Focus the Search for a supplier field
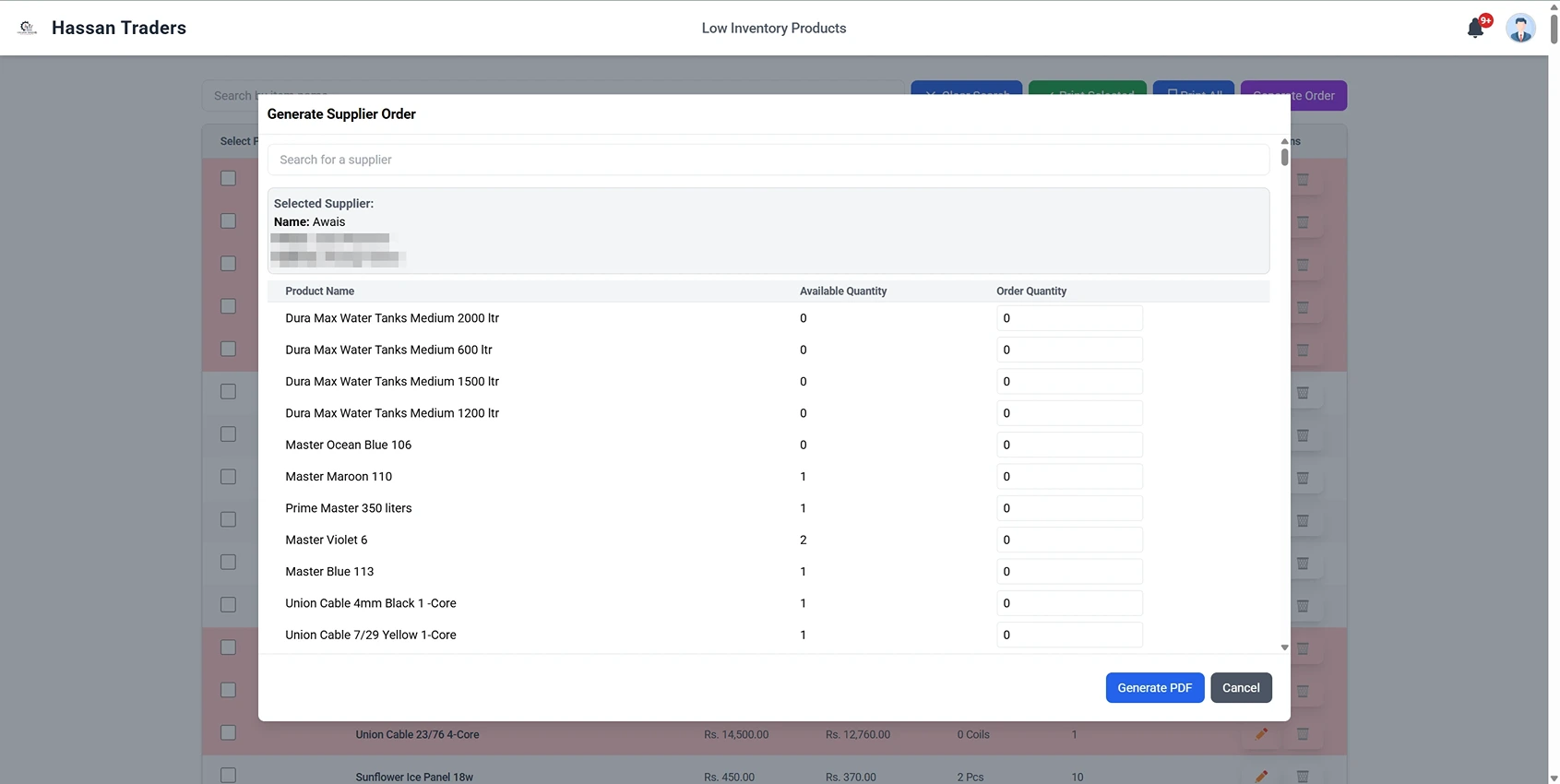 (768, 160)
